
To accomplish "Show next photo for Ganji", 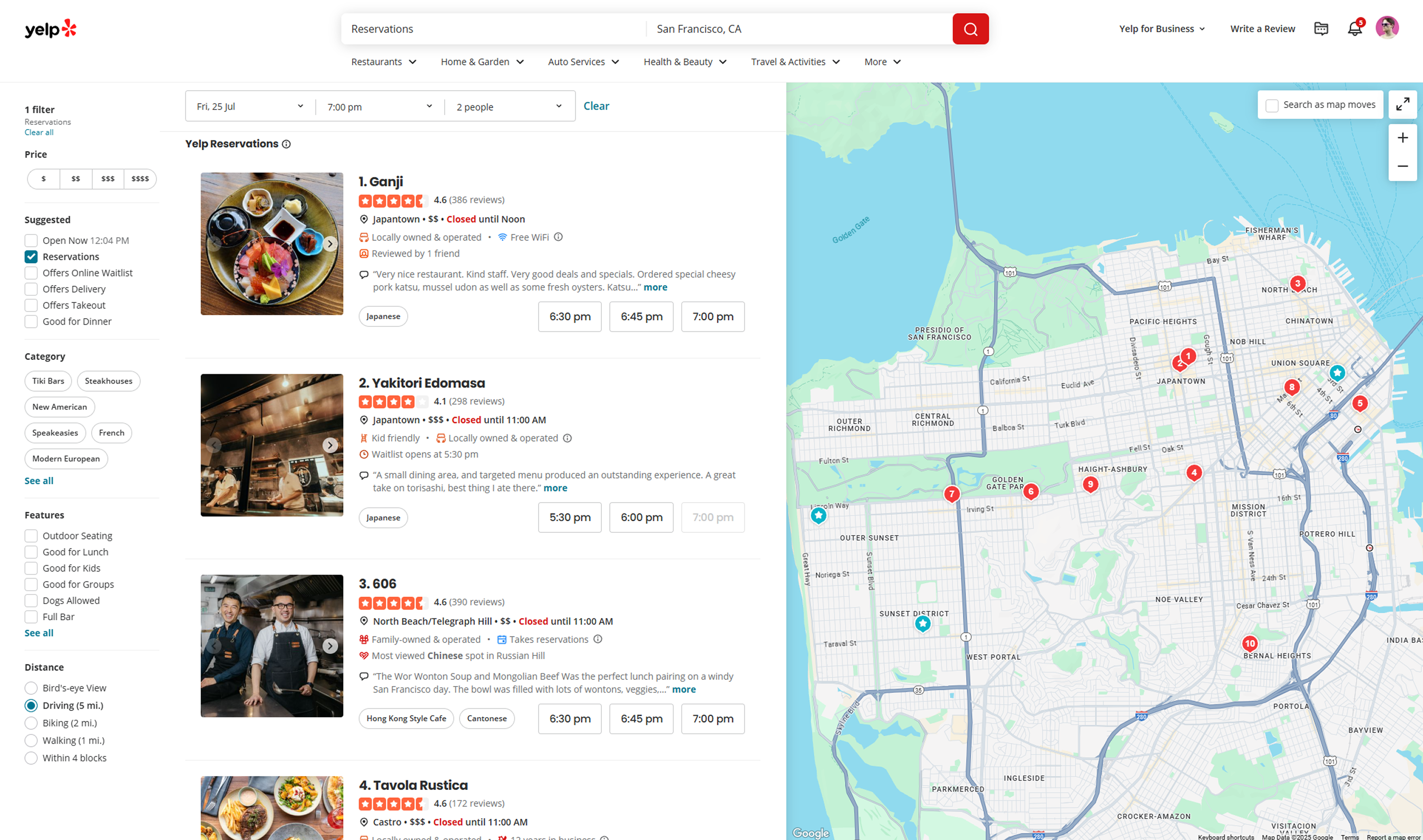I will pos(330,244).
